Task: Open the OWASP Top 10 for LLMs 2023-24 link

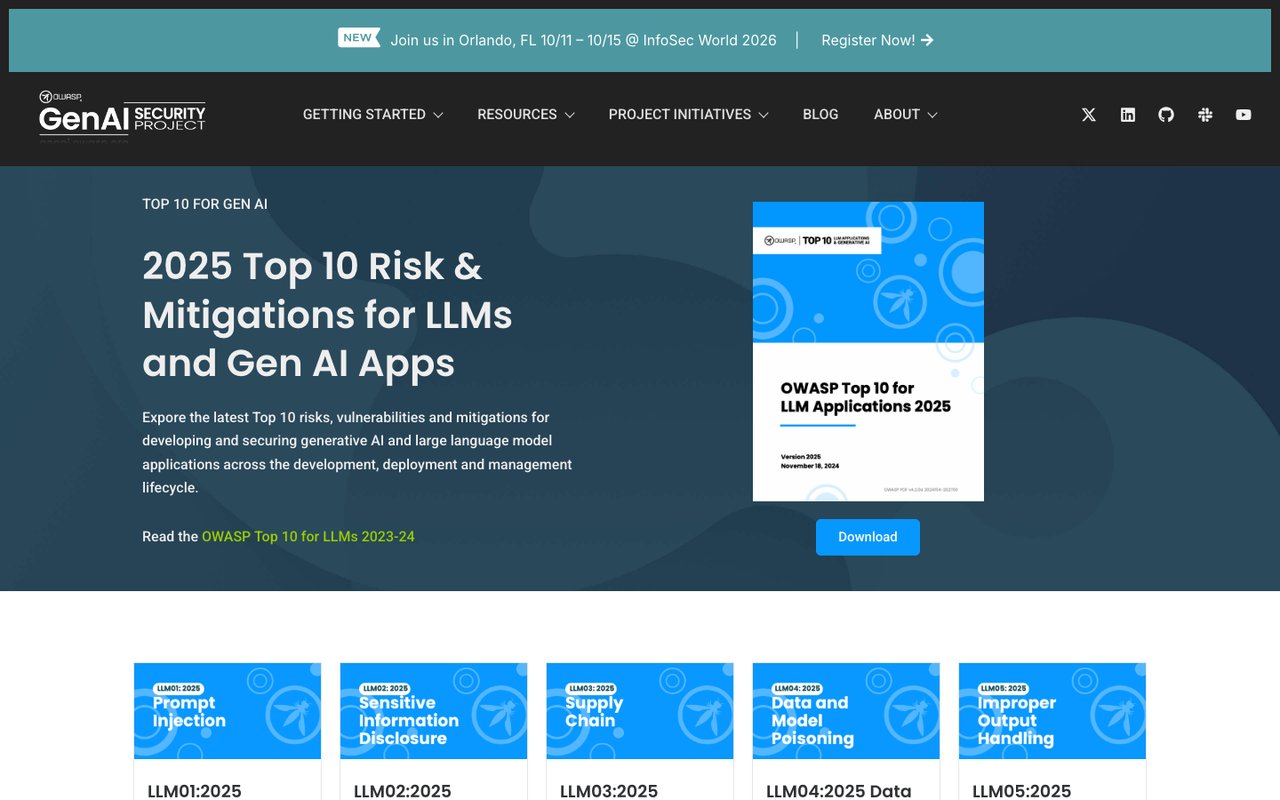Action: [308, 537]
